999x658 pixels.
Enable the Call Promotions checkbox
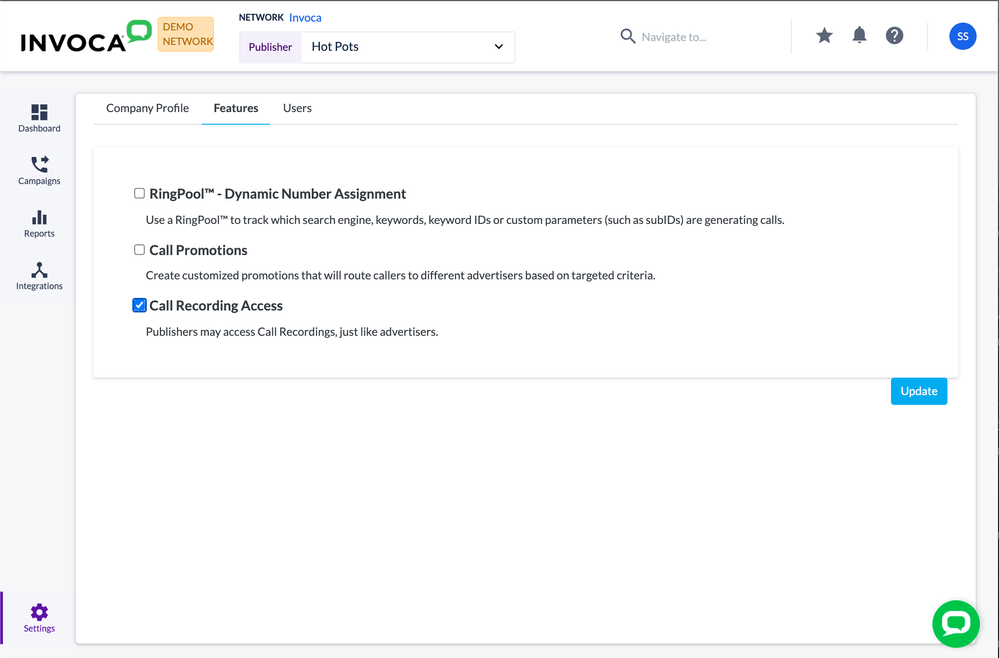pyautogui.click(x=140, y=250)
